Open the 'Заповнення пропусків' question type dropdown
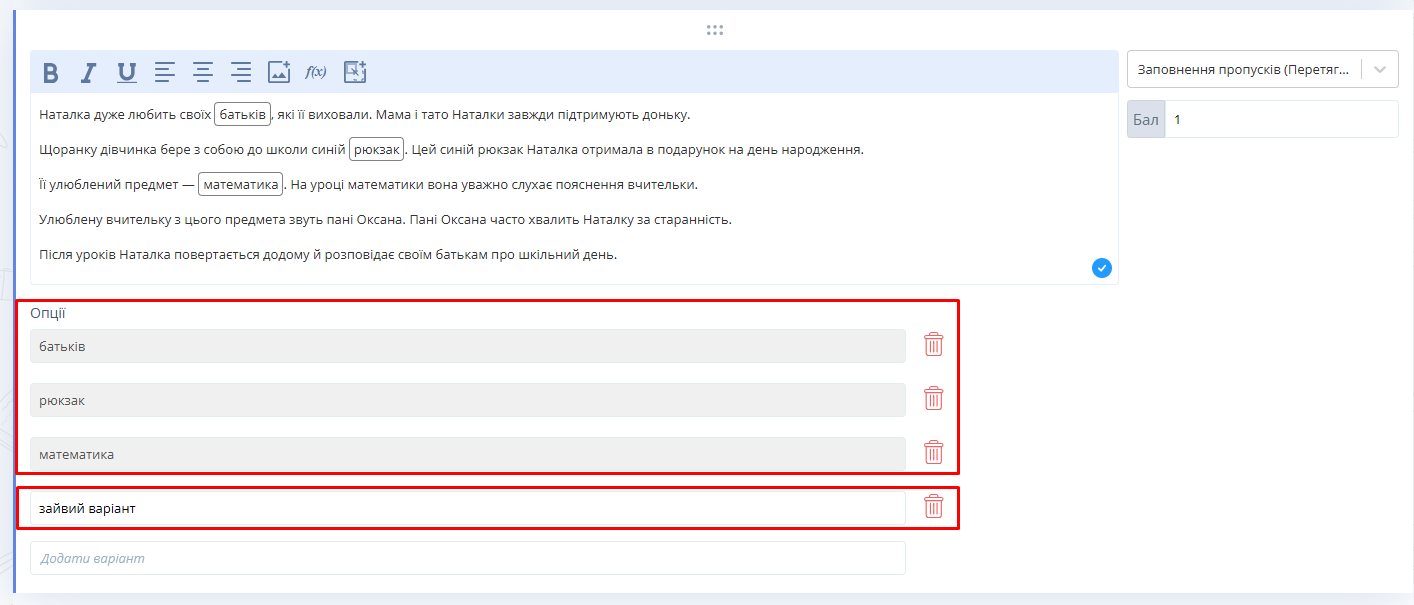The height and width of the screenshot is (605, 1414). tap(1243, 70)
